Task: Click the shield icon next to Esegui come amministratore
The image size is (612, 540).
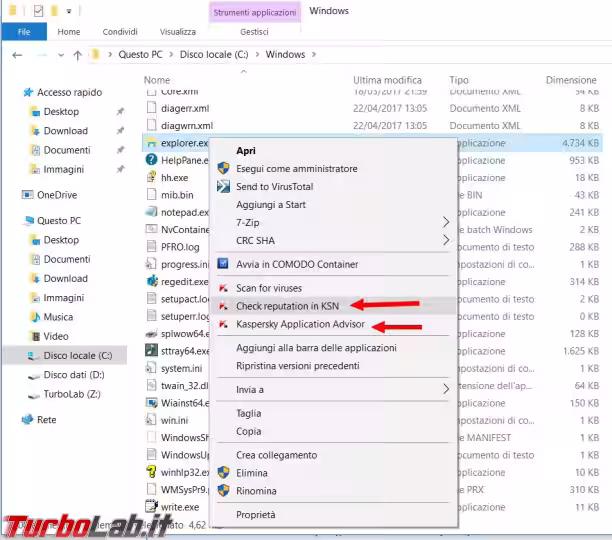Action: pos(222,170)
